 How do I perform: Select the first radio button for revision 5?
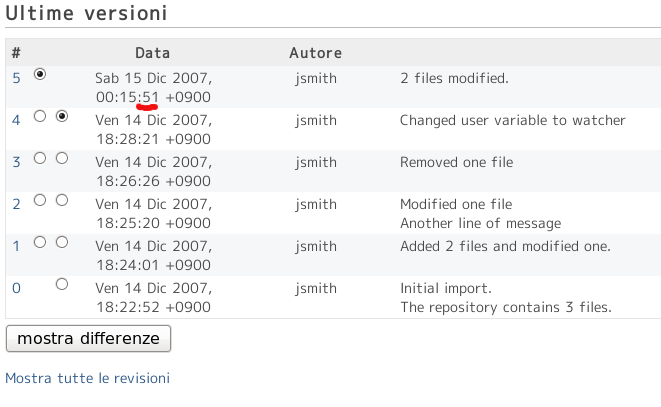pos(40,74)
